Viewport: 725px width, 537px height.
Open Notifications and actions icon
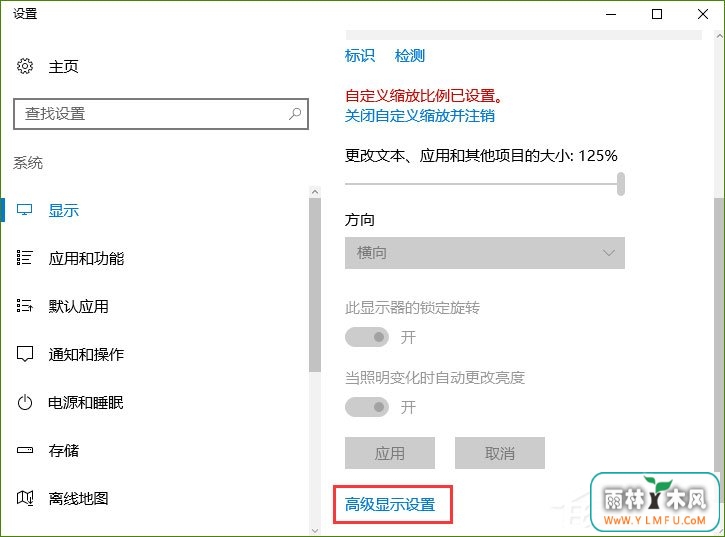click(x=25, y=354)
